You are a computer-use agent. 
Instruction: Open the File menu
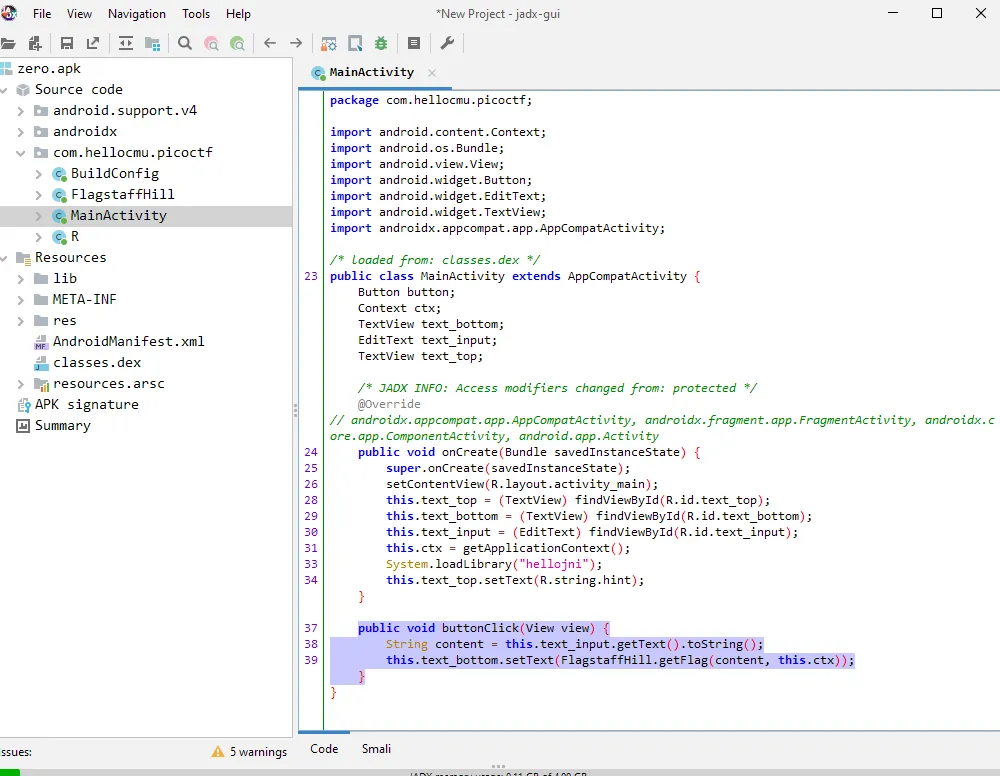(42, 13)
